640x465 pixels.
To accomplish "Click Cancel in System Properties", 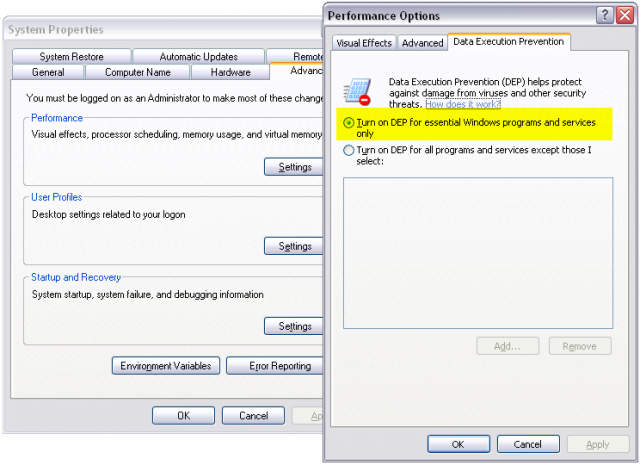I will (253, 416).
